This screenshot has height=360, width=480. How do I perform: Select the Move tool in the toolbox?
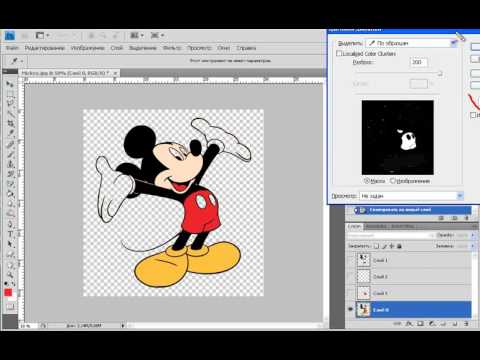(x=10, y=84)
